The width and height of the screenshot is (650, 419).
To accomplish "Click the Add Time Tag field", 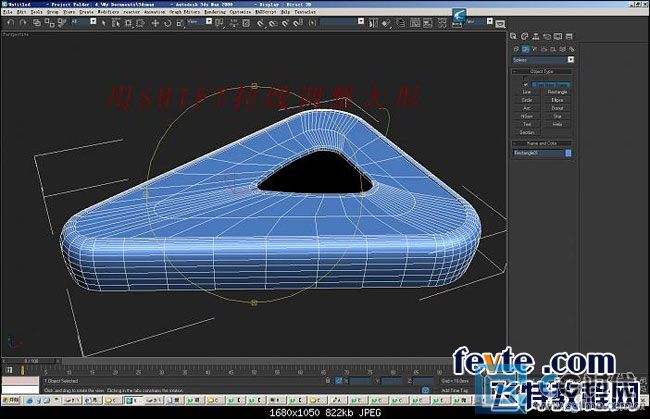I will point(454,390).
